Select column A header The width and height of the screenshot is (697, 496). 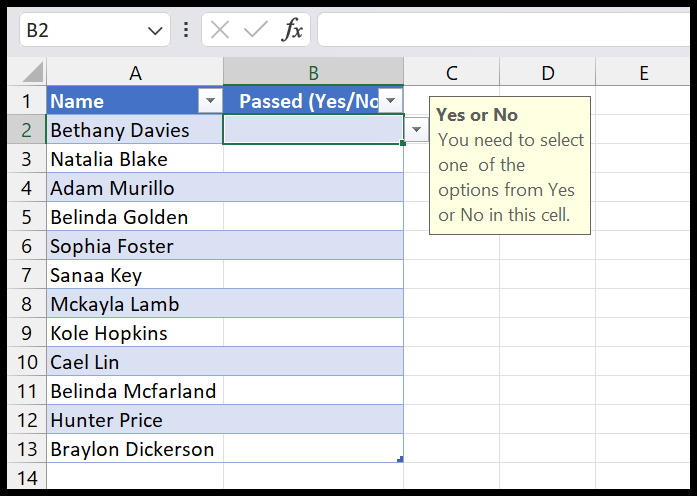[135, 72]
